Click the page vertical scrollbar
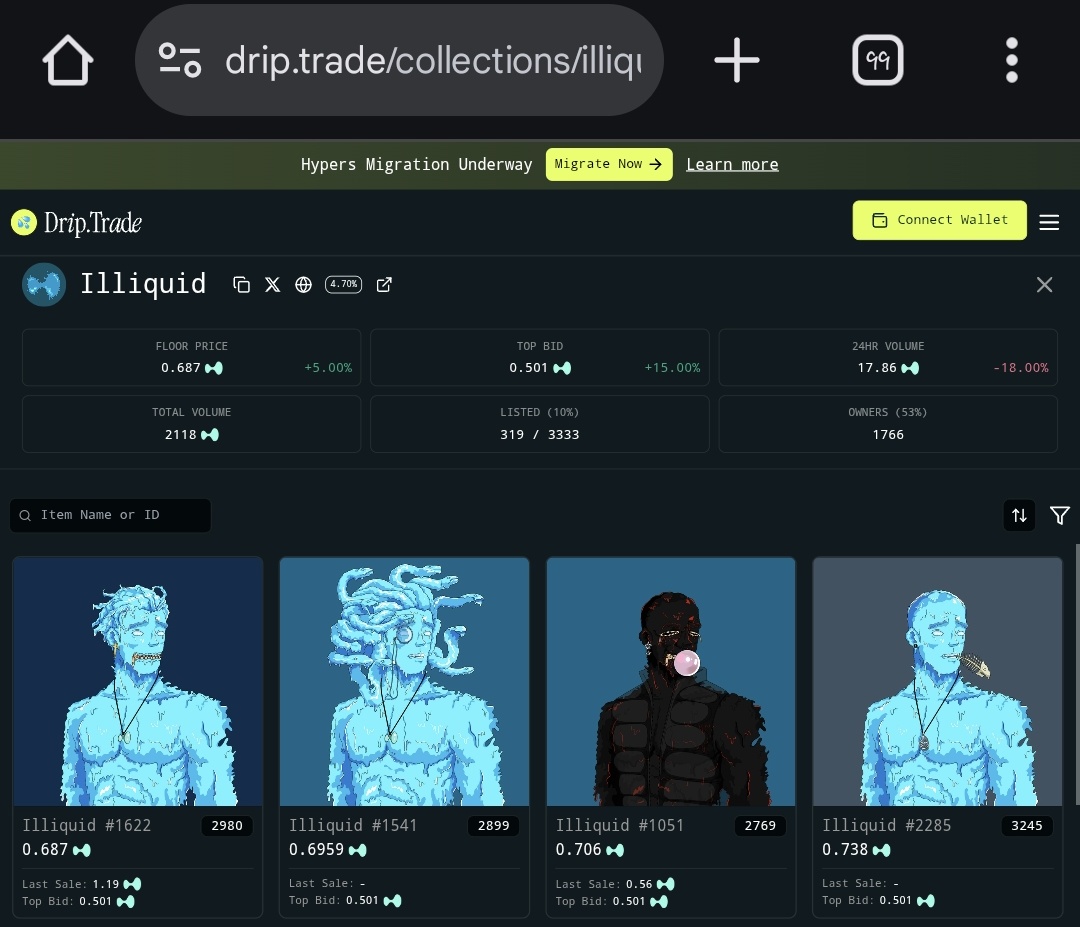This screenshot has width=1080, height=927. pyautogui.click(x=1077, y=675)
